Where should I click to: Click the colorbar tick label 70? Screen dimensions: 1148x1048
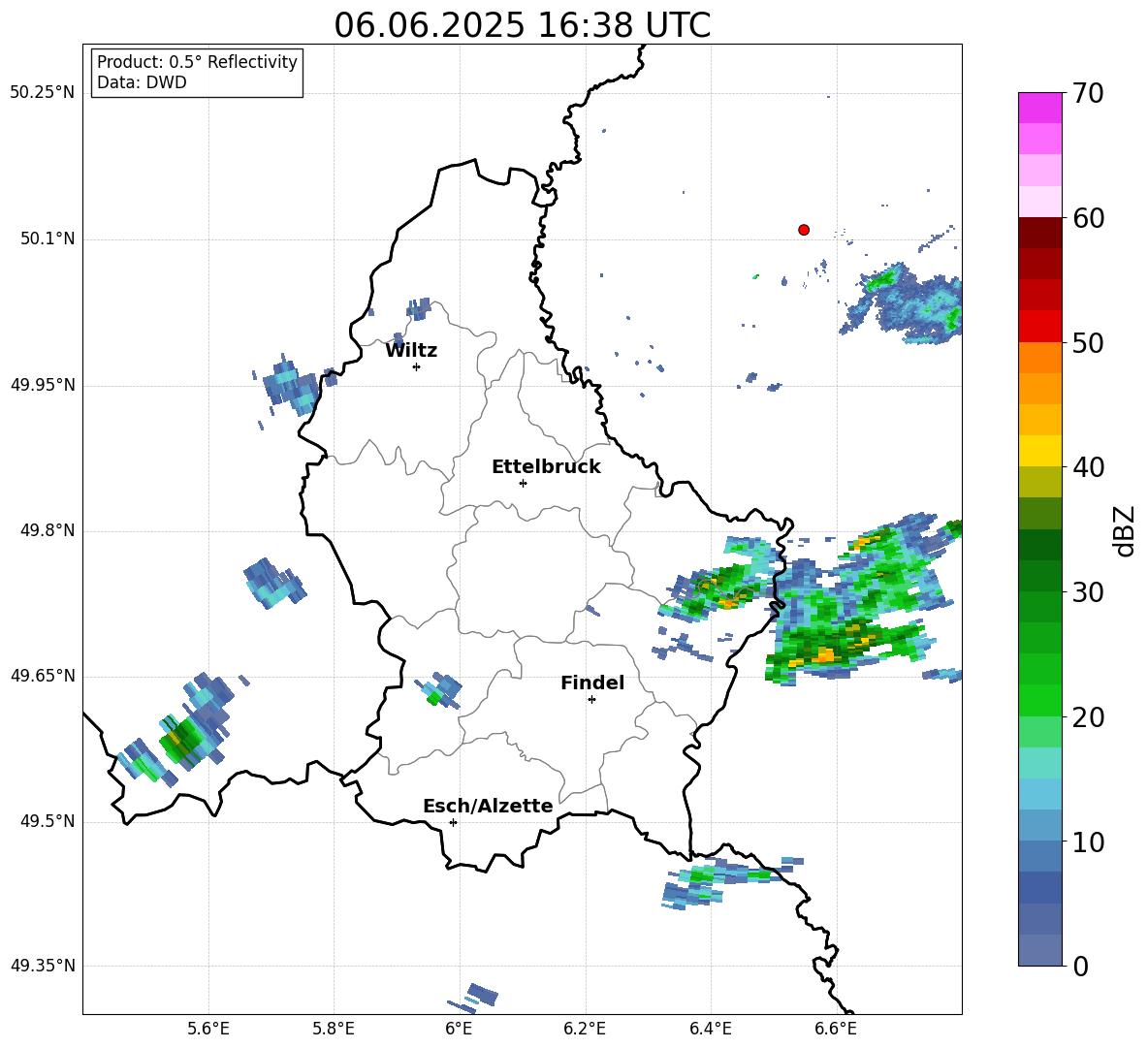click(x=1089, y=94)
